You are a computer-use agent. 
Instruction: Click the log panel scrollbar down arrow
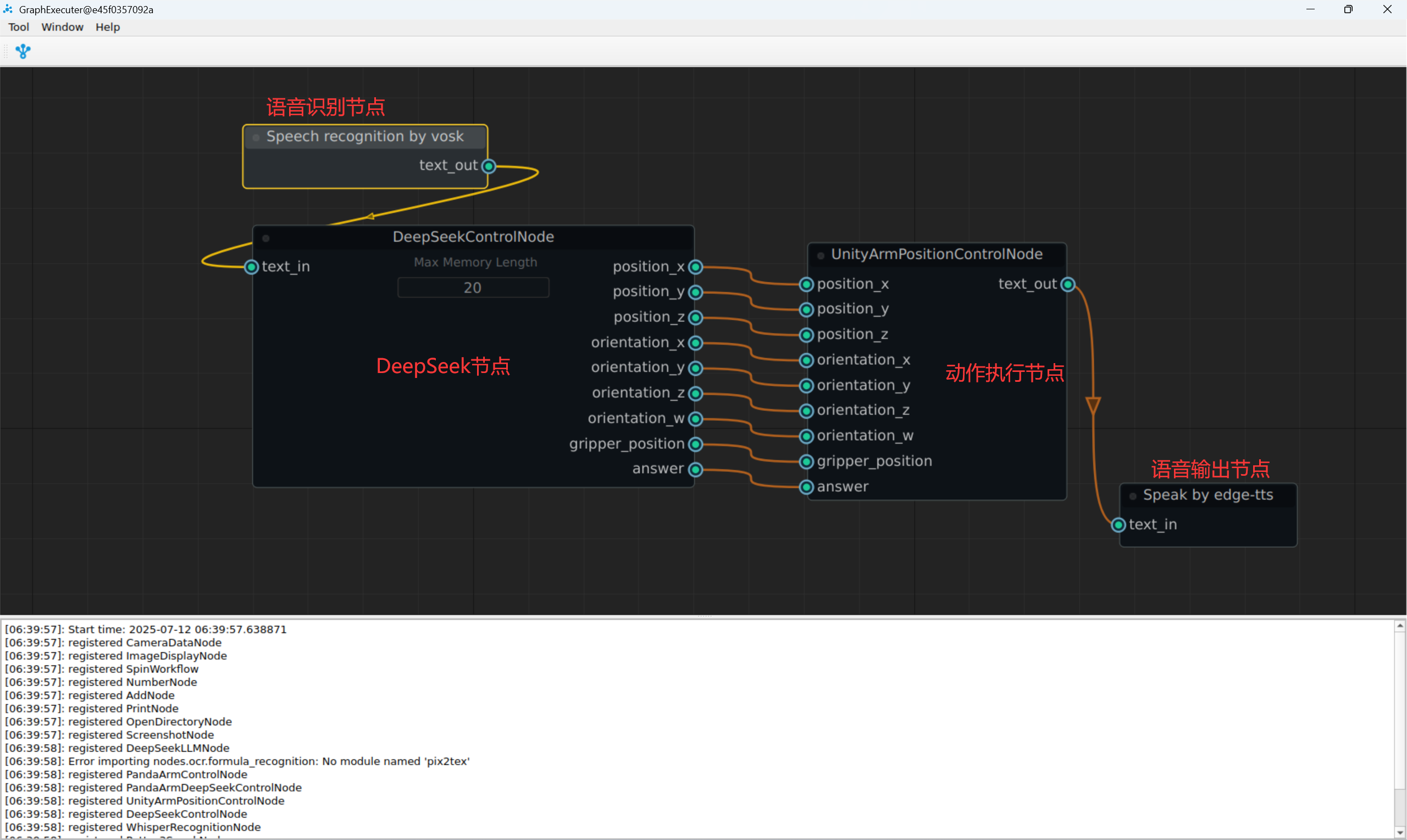coord(1400,833)
